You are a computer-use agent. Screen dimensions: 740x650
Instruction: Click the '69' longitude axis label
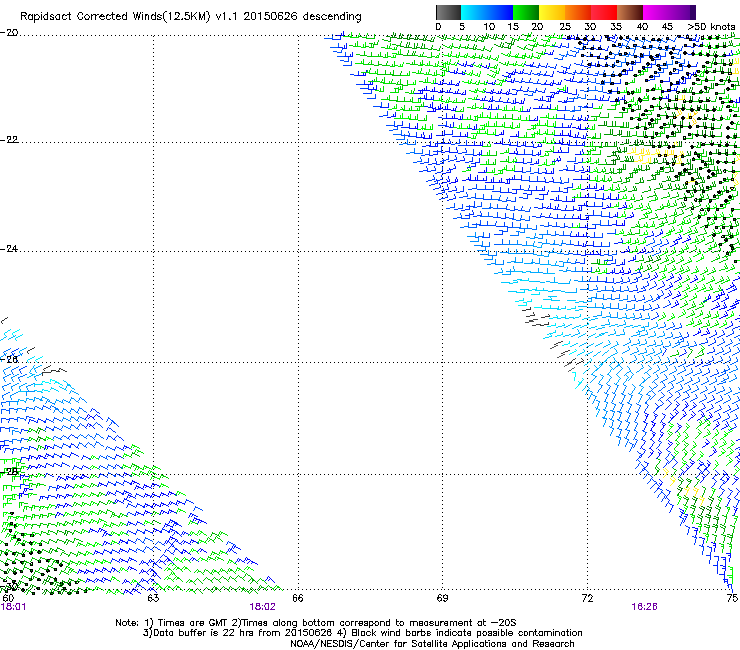coord(442,598)
